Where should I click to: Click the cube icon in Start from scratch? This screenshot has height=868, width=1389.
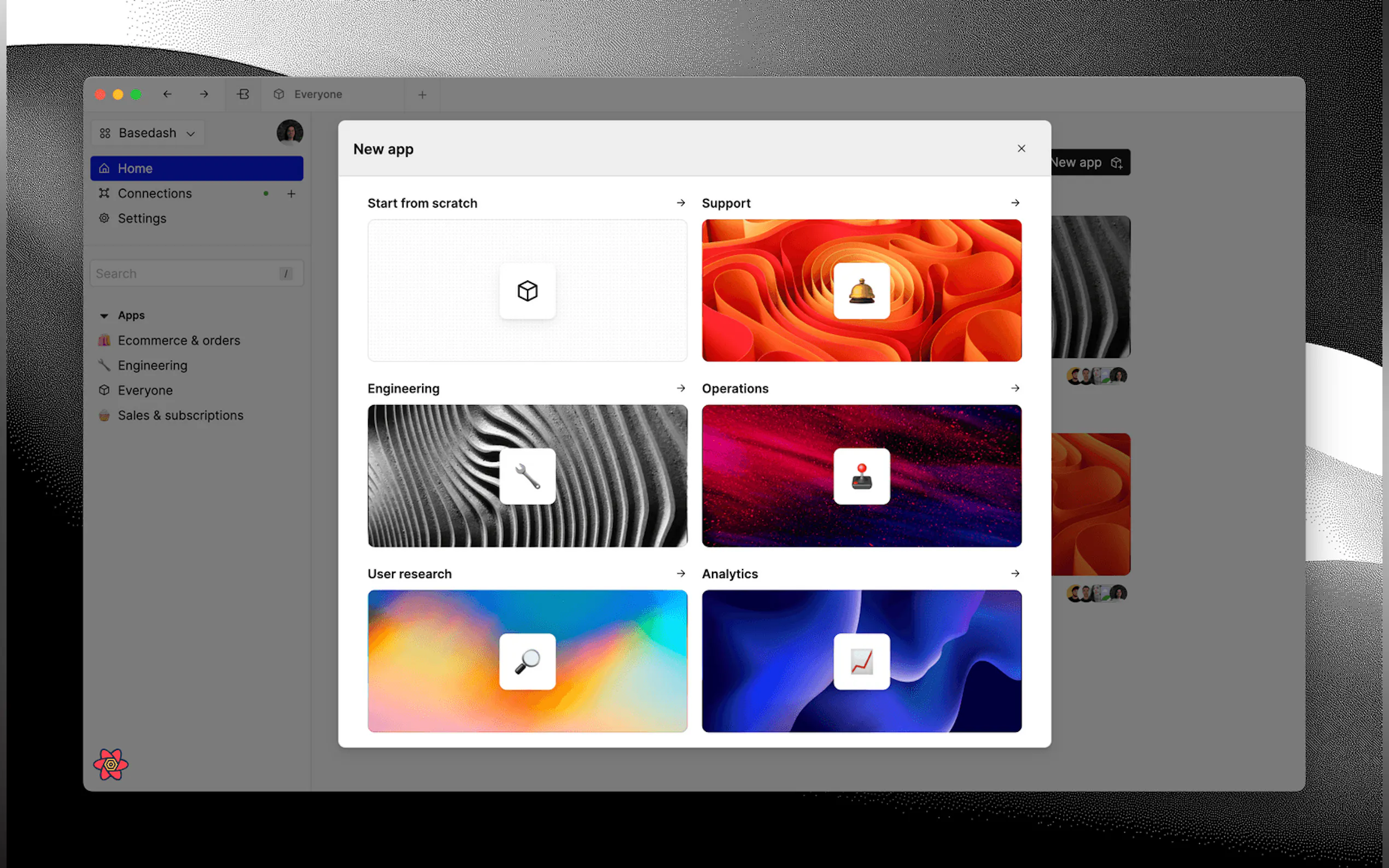pos(527,291)
